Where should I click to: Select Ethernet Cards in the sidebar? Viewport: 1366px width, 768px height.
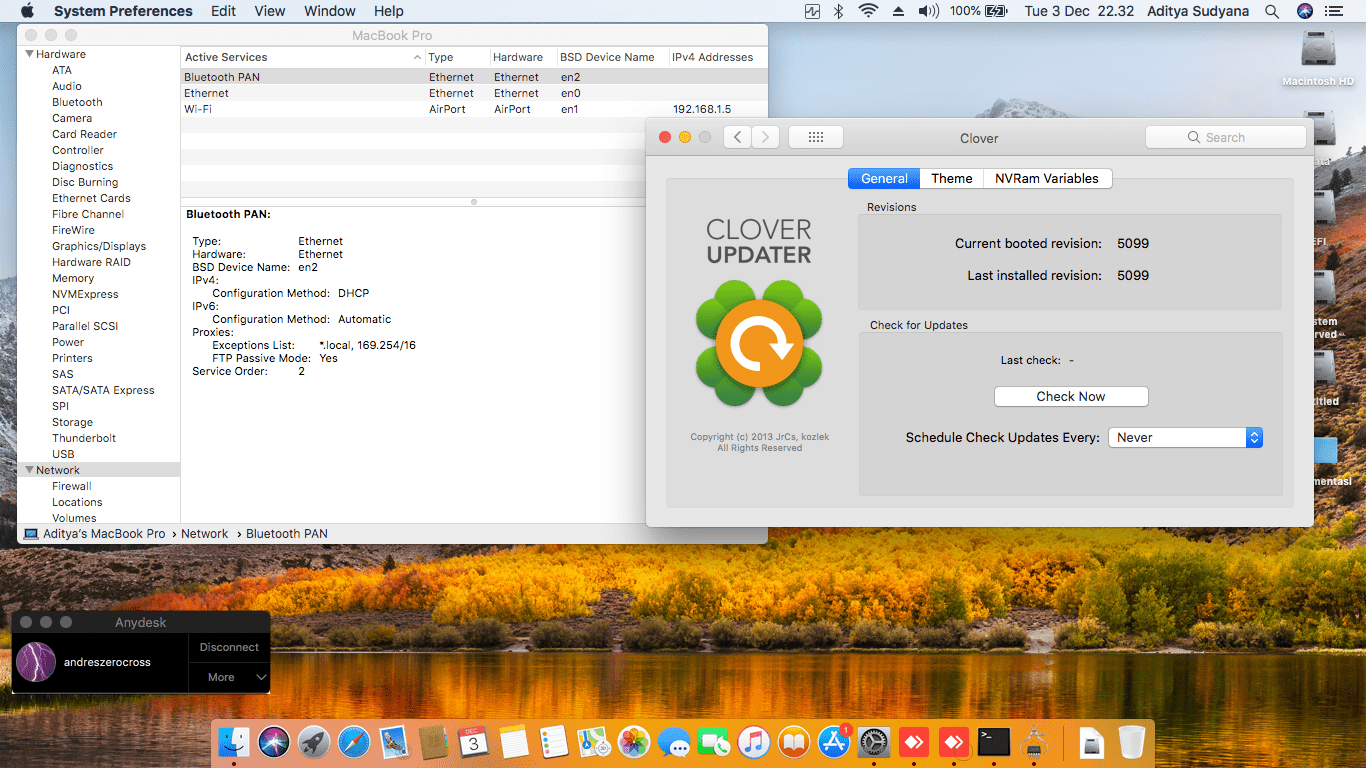91,198
